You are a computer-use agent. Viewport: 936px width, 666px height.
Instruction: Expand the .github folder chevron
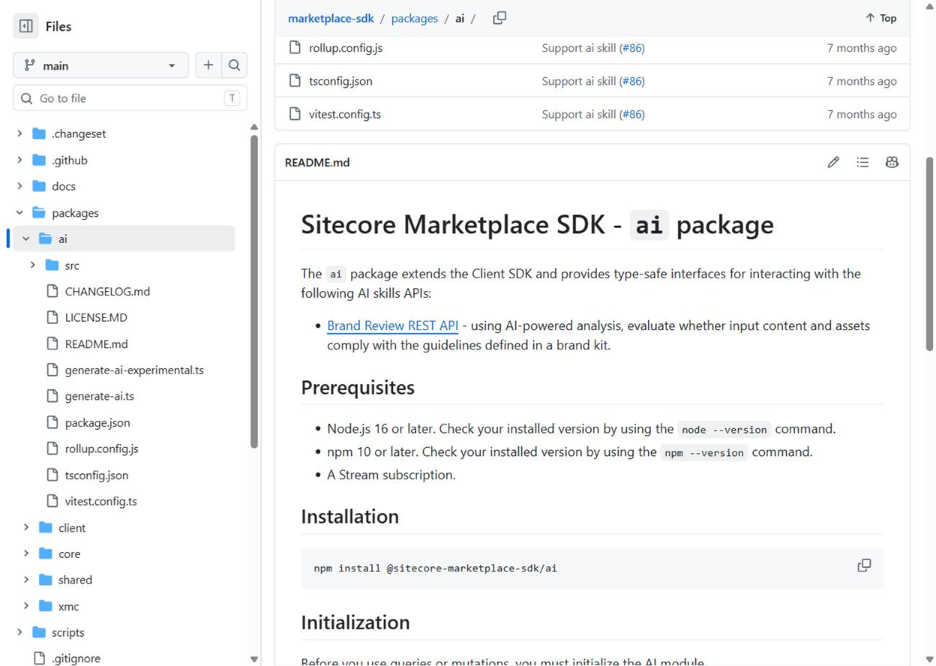click(20, 160)
